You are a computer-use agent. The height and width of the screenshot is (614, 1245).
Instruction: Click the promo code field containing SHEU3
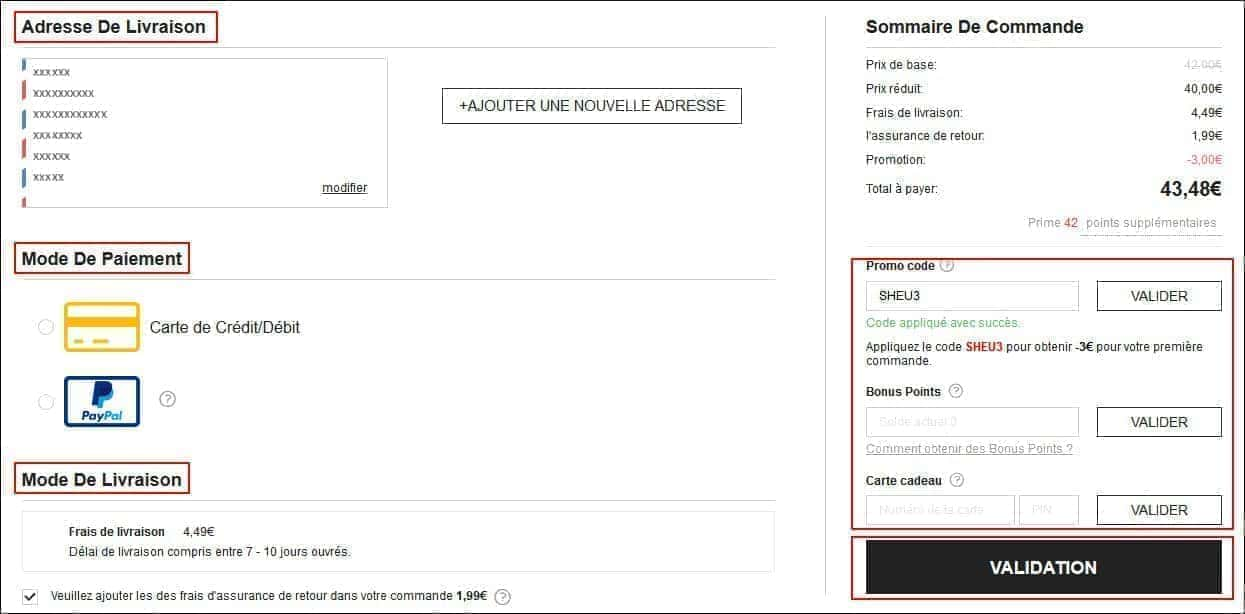[972, 296]
